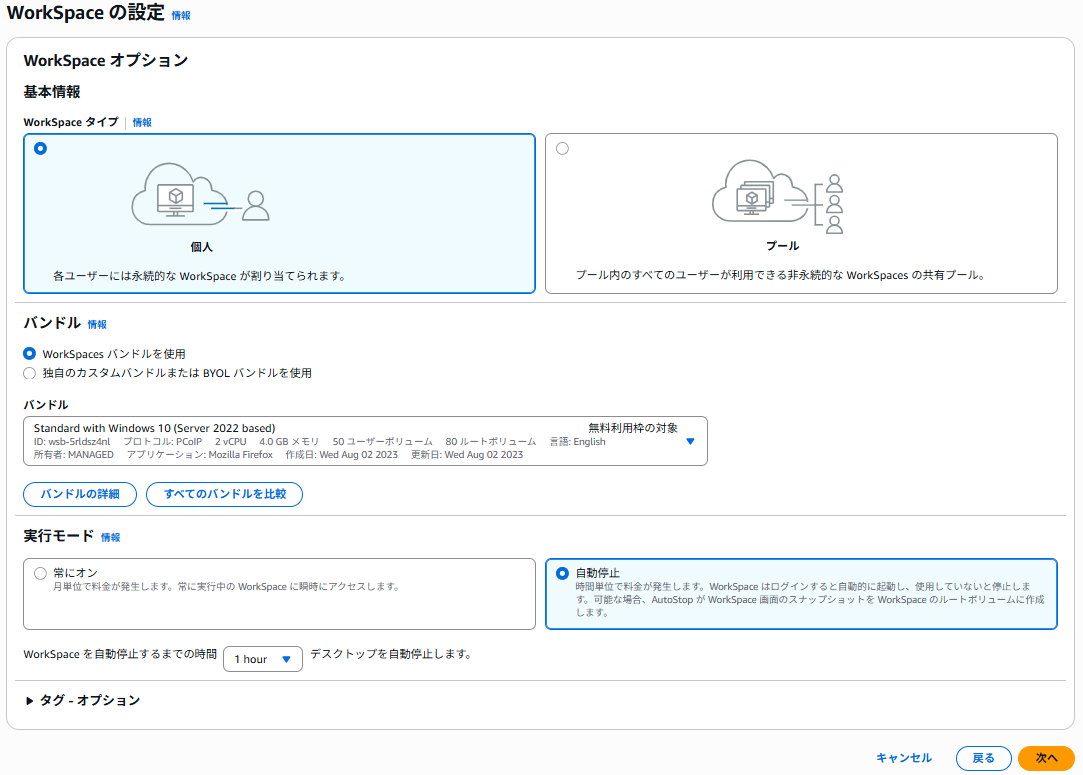1083x775 pixels.
Task: Click the bundle dropdown arrow icon
Action: pyautogui.click(x=690, y=441)
